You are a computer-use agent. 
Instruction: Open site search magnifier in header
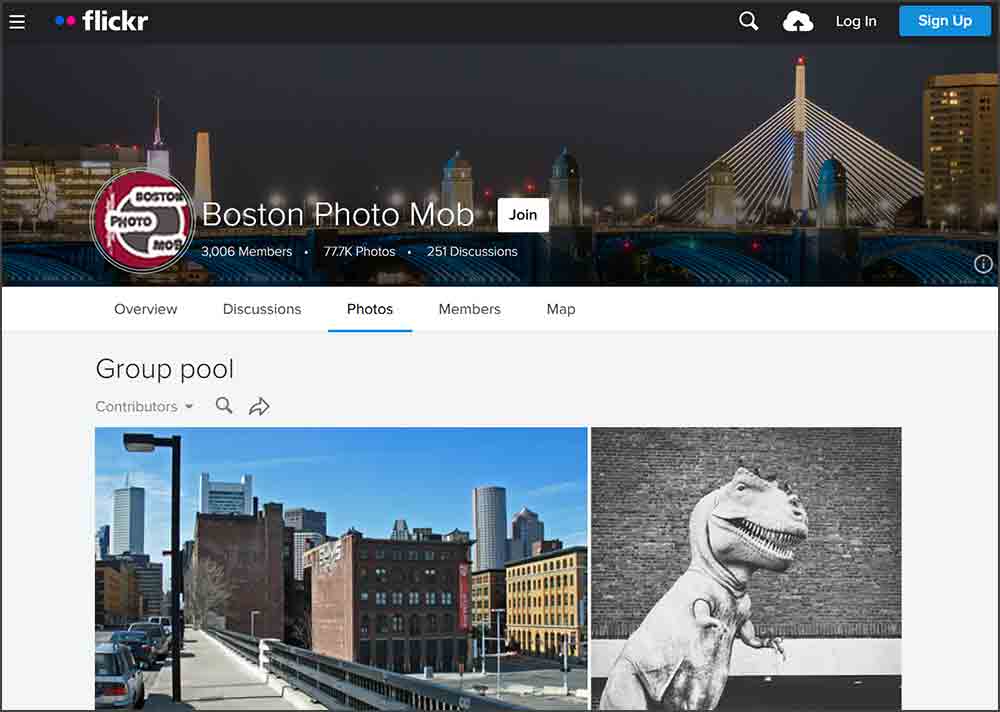(748, 21)
